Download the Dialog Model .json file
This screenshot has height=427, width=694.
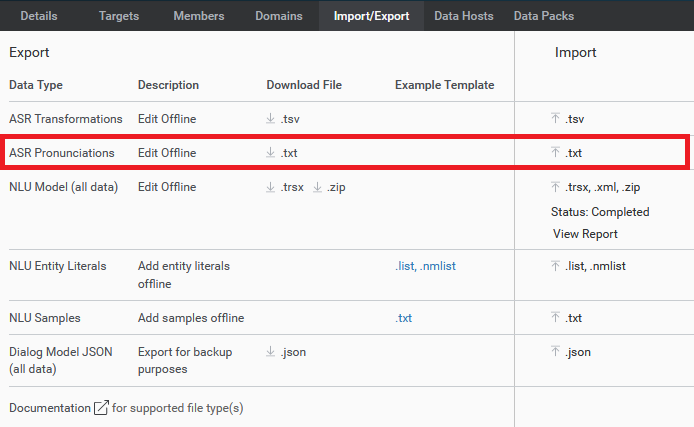coord(286,352)
